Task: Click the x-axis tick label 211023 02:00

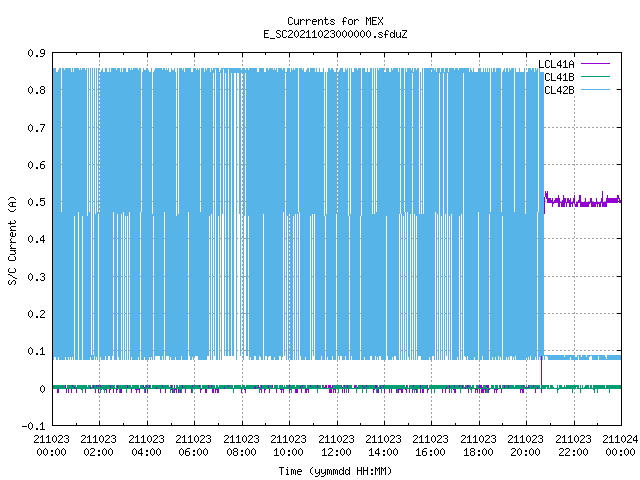Action: tap(98, 446)
